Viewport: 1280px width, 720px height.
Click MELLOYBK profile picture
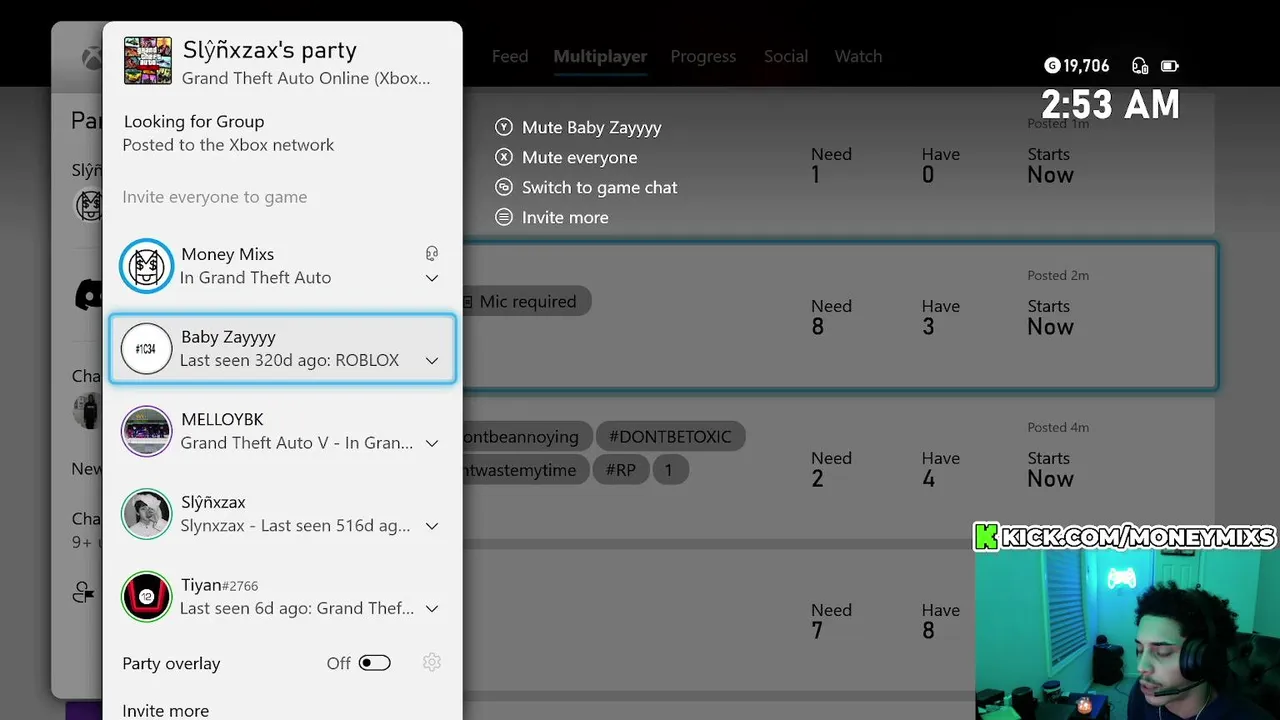click(x=146, y=431)
